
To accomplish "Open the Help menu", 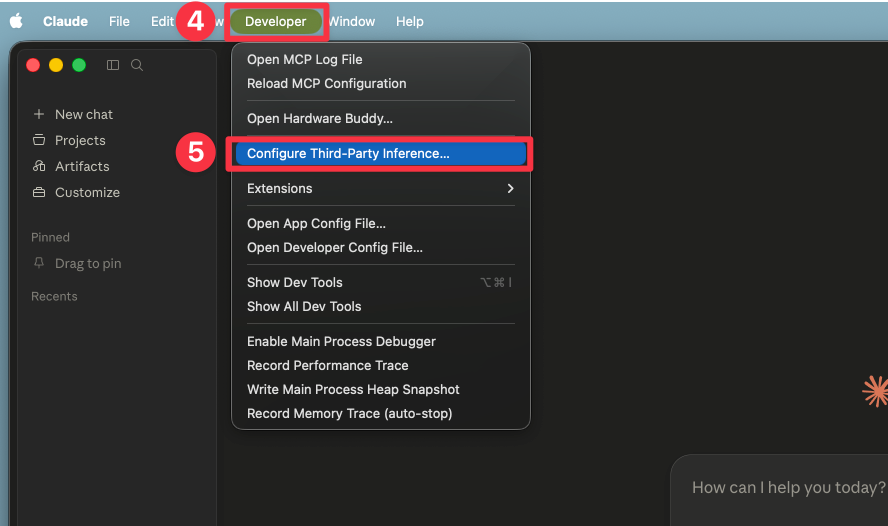I will (409, 22).
